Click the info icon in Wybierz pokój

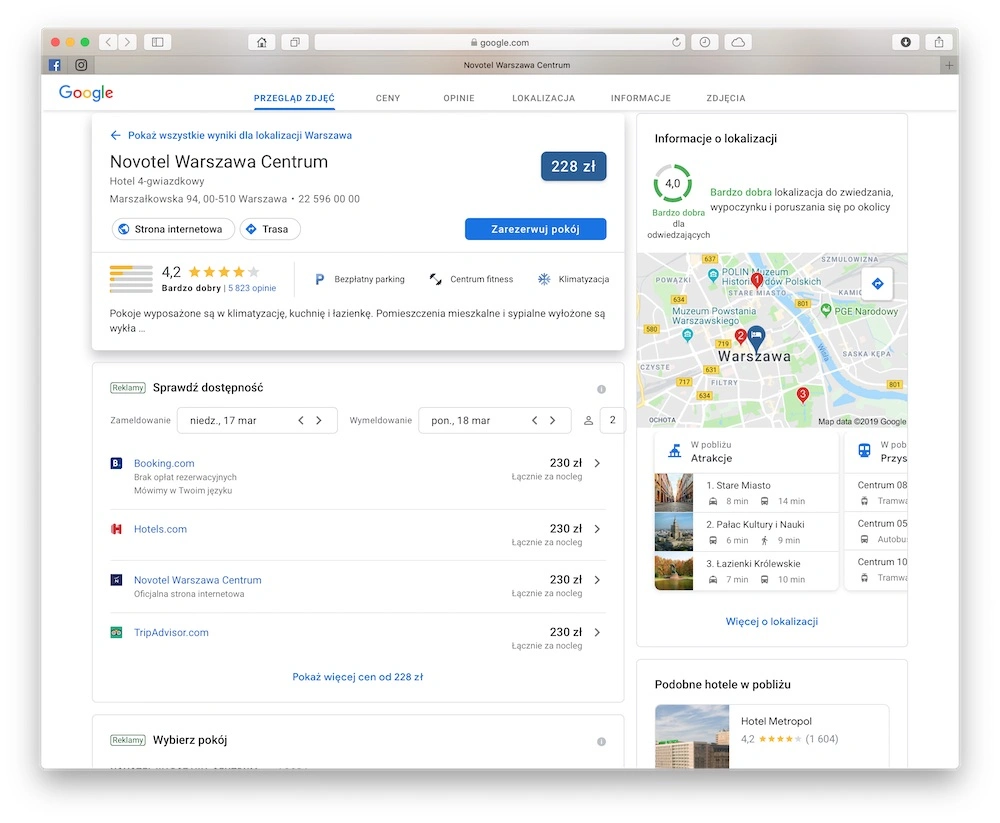pos(601,741)
